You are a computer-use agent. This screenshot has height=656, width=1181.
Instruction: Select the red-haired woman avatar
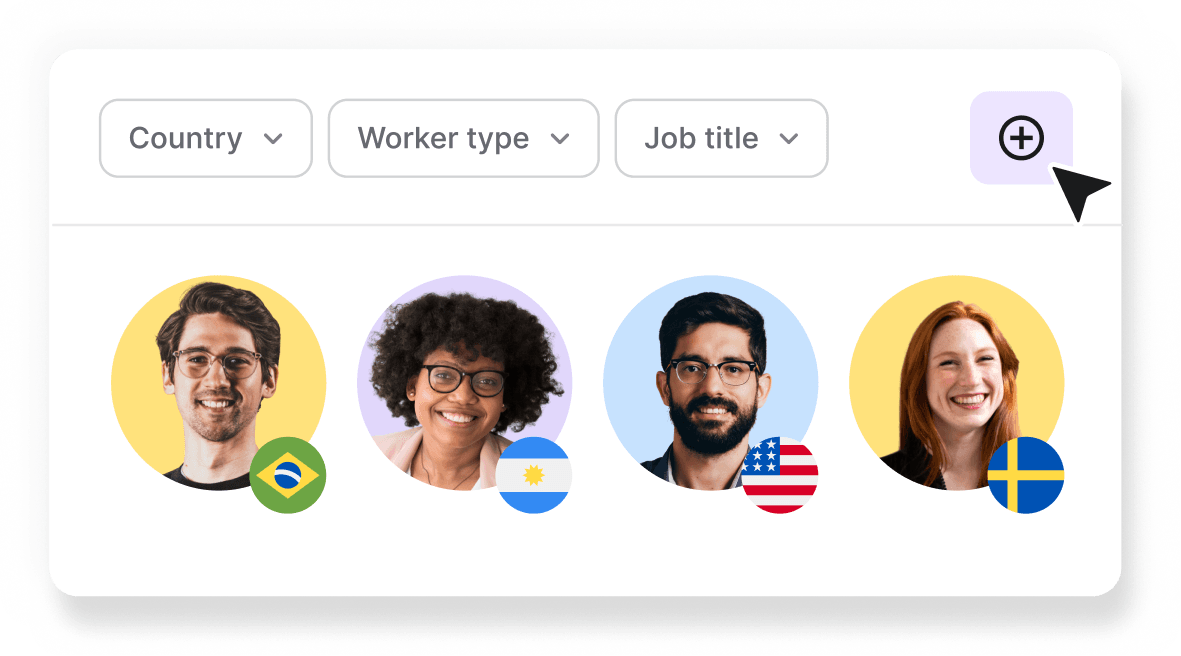[957, 383]
